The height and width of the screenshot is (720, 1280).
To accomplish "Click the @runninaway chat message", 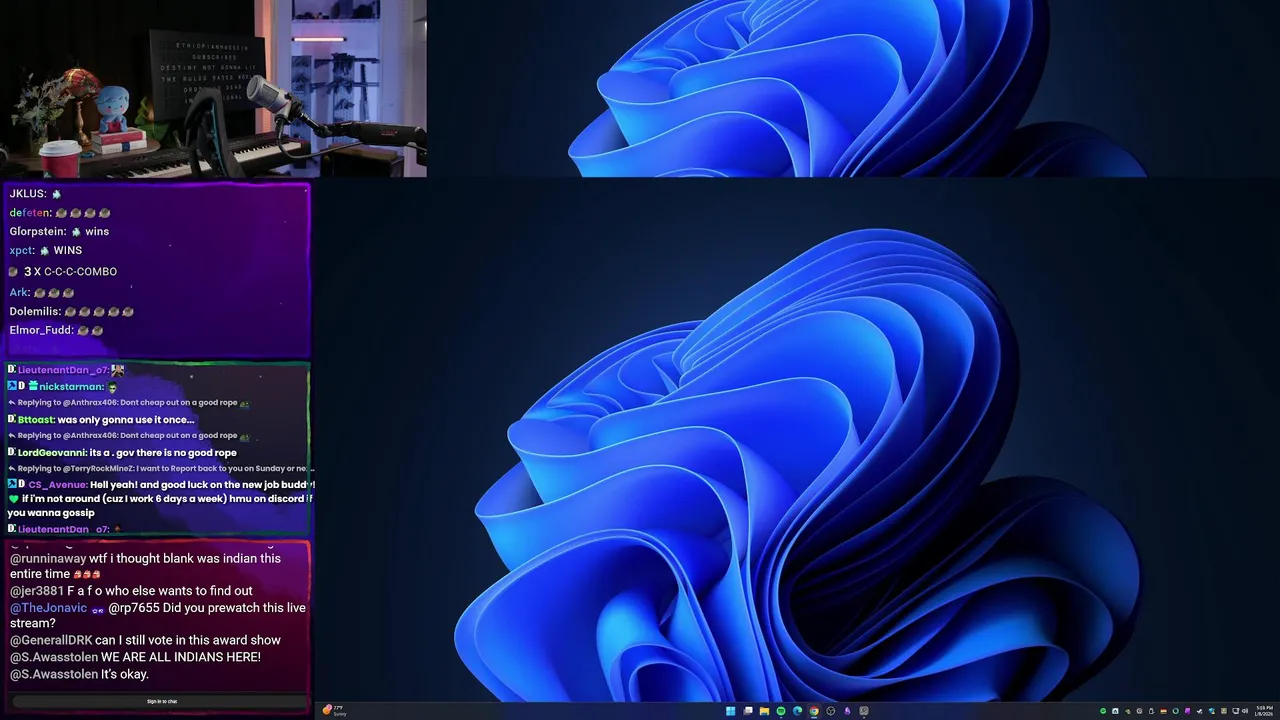I will (x=146, y=566).
